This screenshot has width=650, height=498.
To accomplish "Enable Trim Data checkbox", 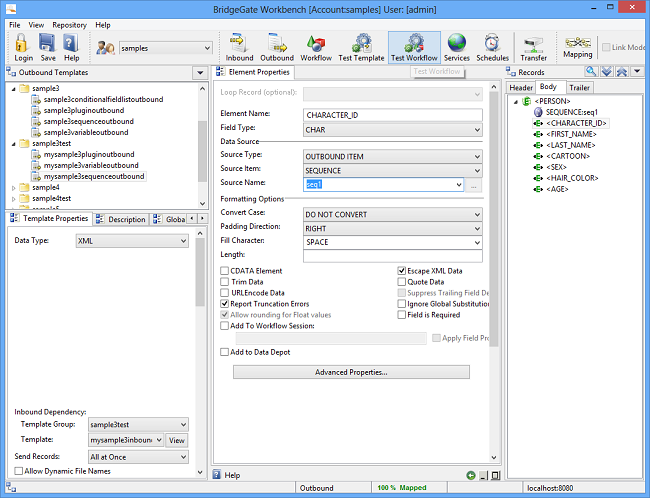I will click(224, 282).
